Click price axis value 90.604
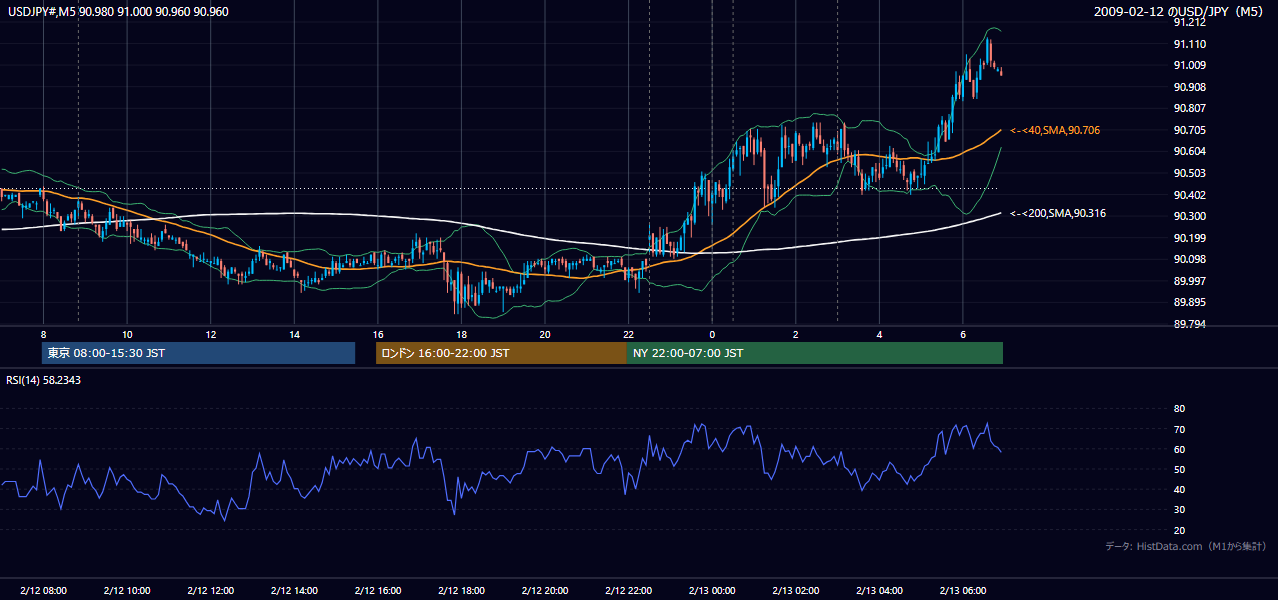Screen dimensions: 1278x600 coord(1189,151)
